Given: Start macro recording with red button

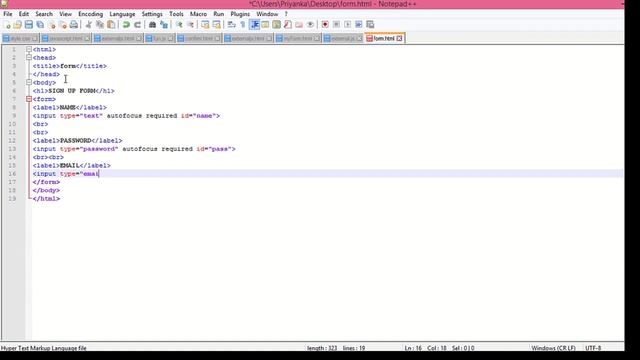Looking at the screenshot, I should [x=325, y=25].
